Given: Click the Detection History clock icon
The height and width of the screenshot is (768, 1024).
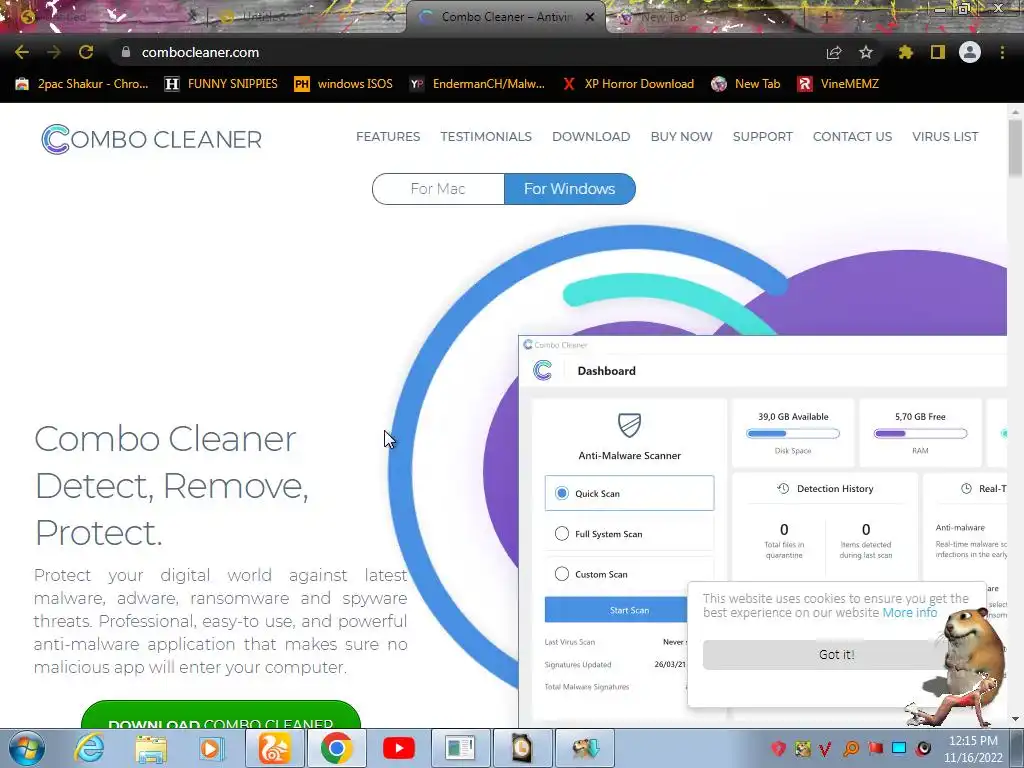Looking at the screenshot, I should point(783,488).
